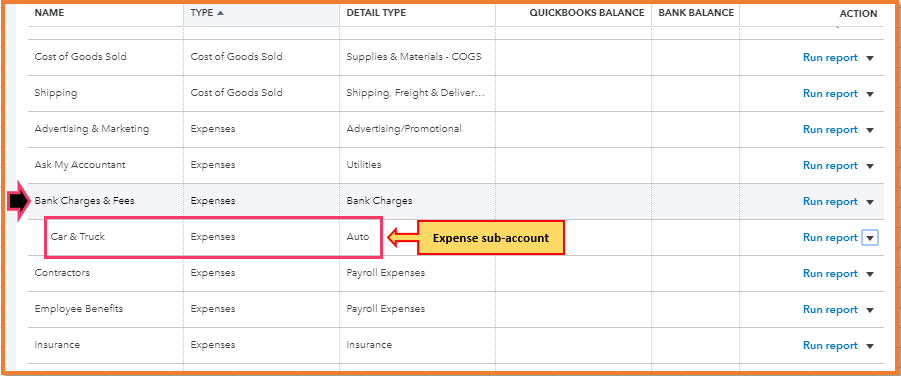The image size is (901, 376).
Task: Click the Shipping, Freight & Deliver… detail type
Action: click(415, 93)
